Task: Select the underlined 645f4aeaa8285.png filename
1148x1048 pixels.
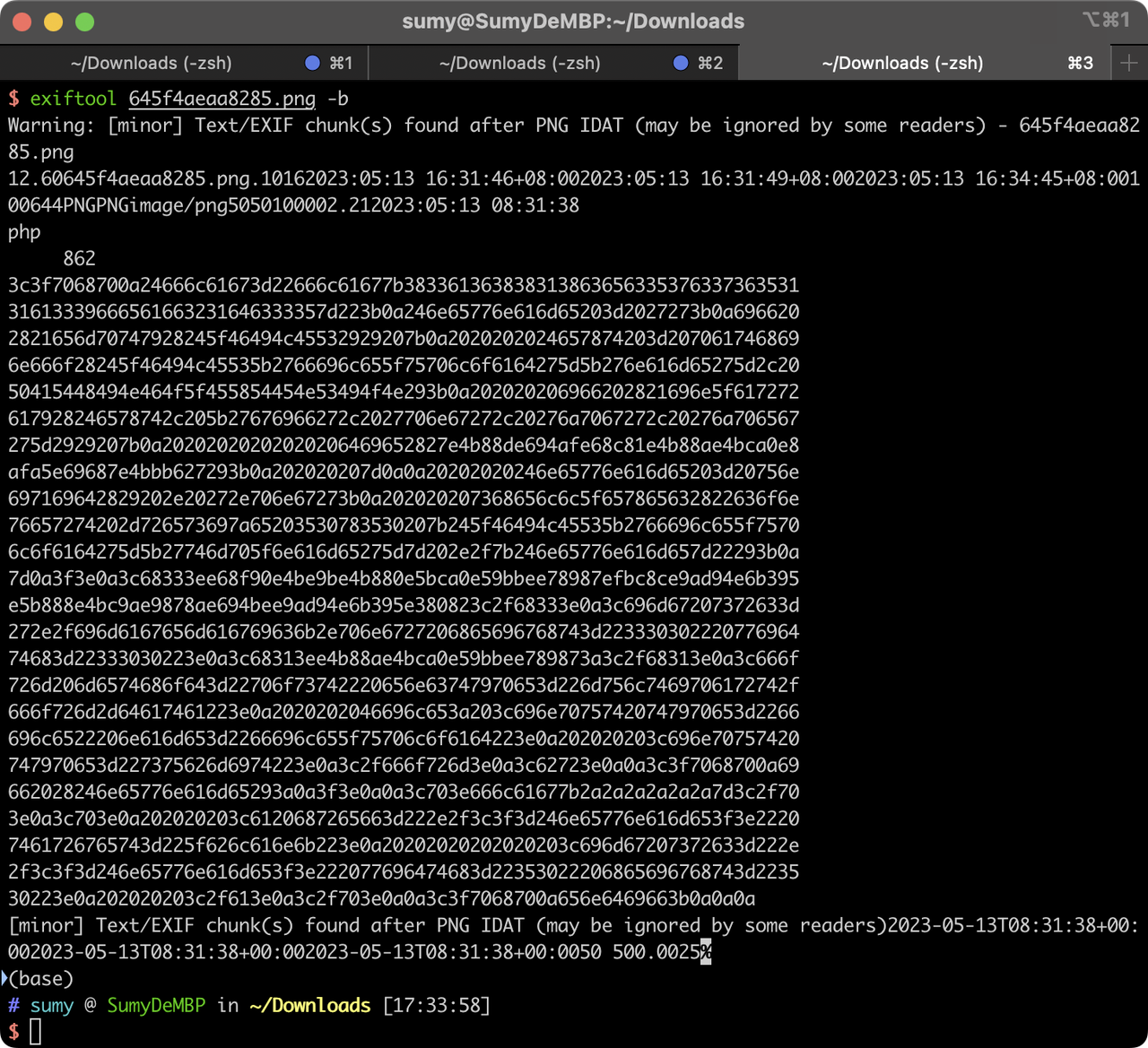Action: tap(223, 99)
